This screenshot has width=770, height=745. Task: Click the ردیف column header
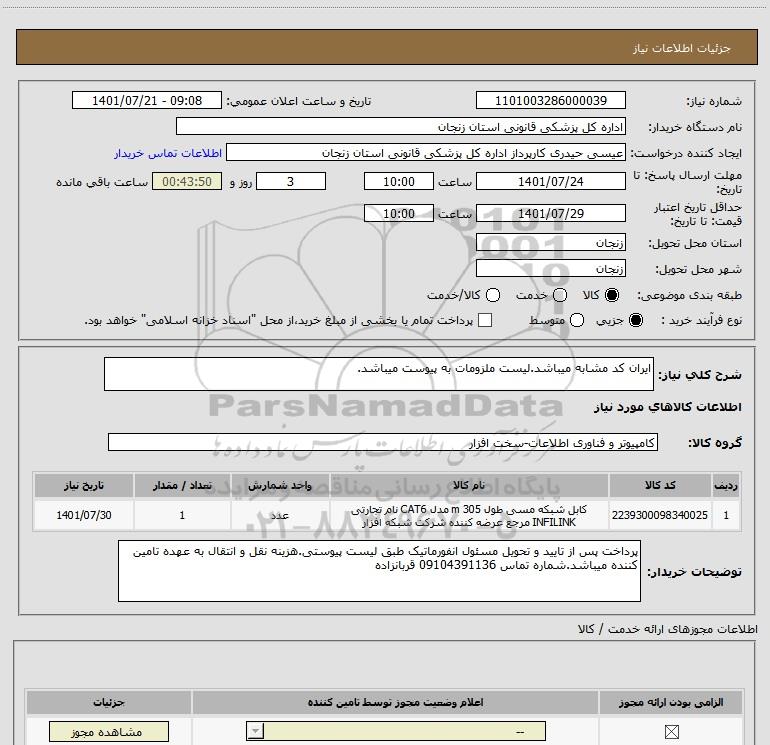click(726, 485)
